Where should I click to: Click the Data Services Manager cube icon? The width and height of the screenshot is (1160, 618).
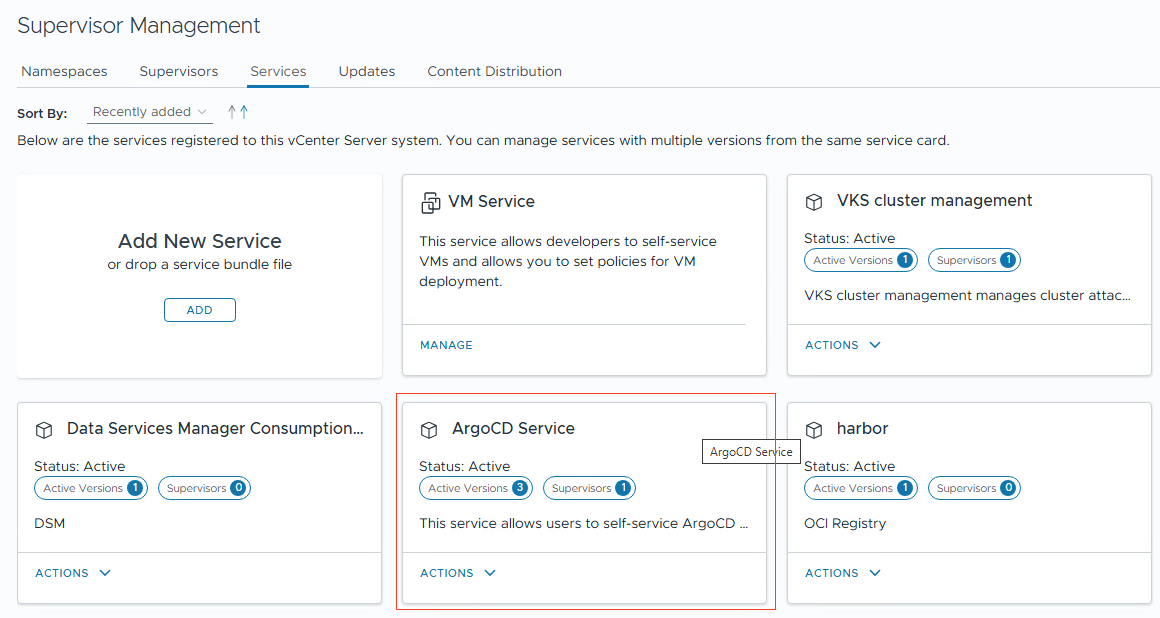pyautogui.click(x=44, y=430)
